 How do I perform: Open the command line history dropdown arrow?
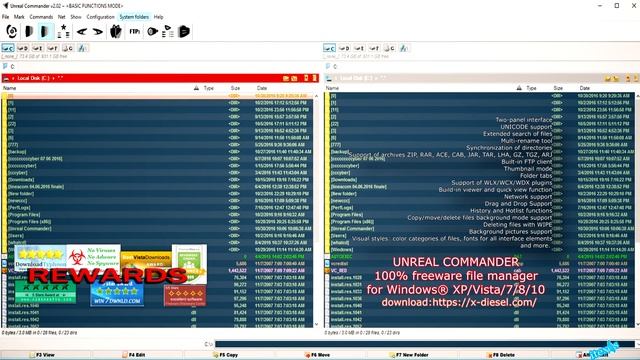pos(637,344)
